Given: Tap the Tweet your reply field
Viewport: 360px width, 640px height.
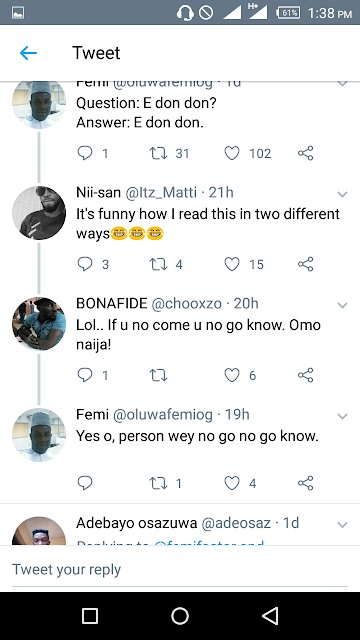Looking at the screenshot, I should click(x=180, y=569).
